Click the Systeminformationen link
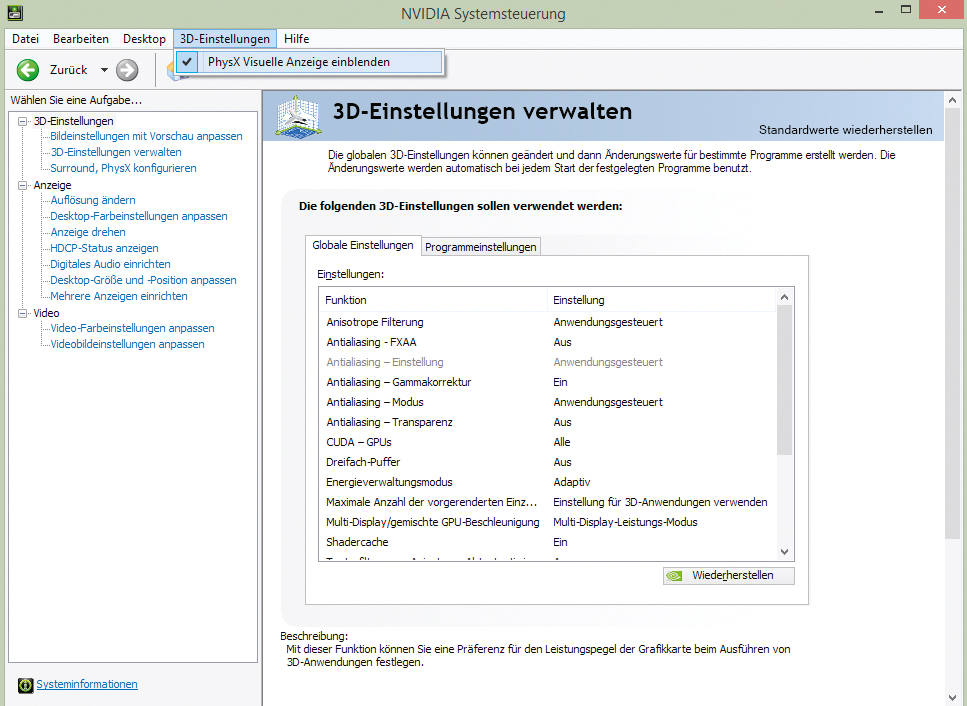 87,685
